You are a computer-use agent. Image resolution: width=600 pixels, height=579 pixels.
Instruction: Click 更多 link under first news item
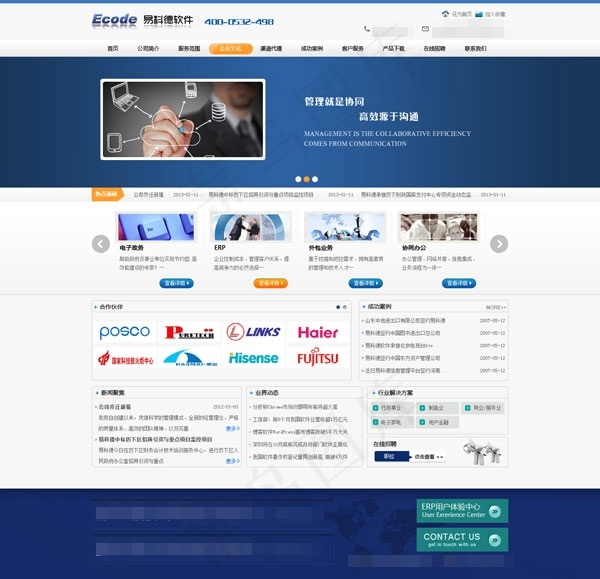(x=233, y=429)
